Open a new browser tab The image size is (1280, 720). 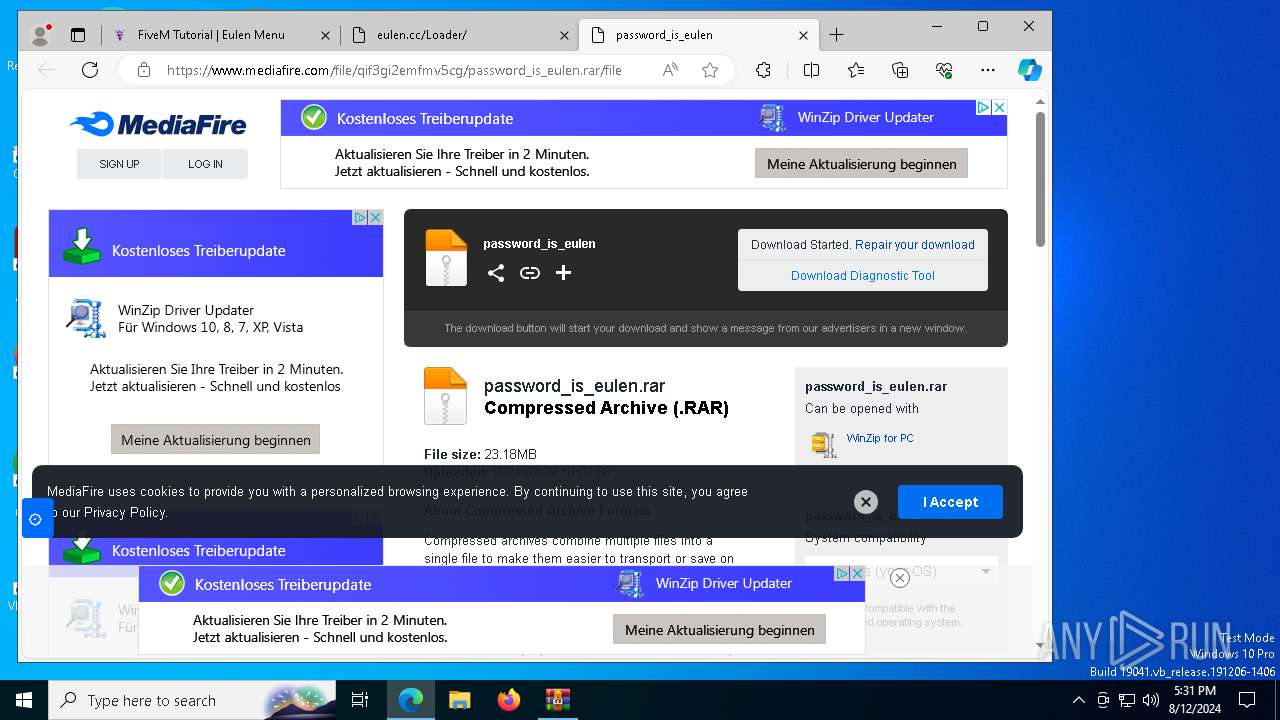click(837, 35)
